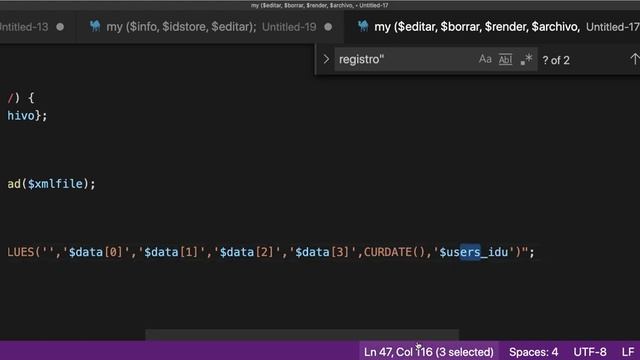
Task: Click '$data[2]' in the code line
Action: pos(247,252)
